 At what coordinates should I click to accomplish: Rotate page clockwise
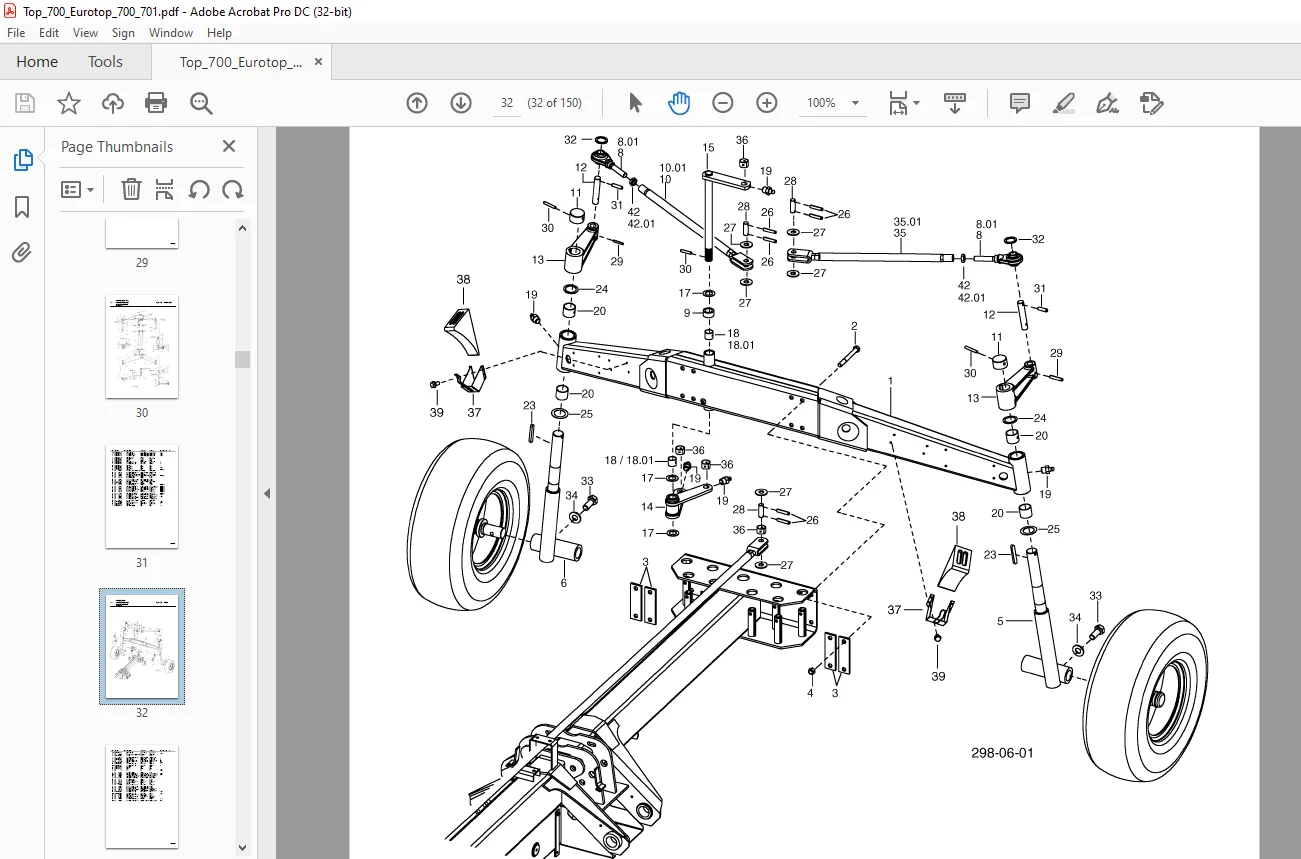(233, 189)
